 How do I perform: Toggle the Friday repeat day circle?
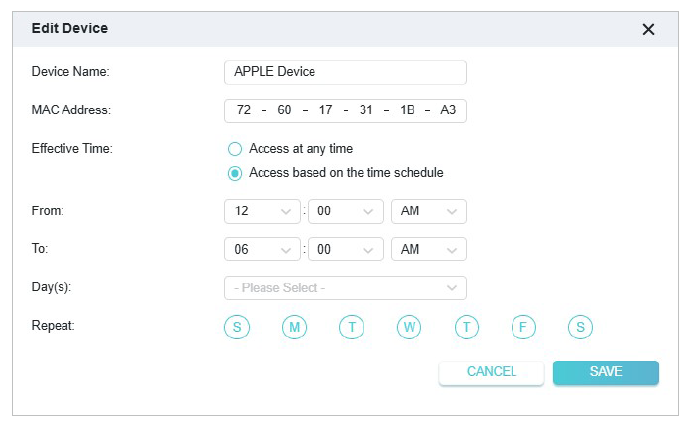(x=523, y=326)
